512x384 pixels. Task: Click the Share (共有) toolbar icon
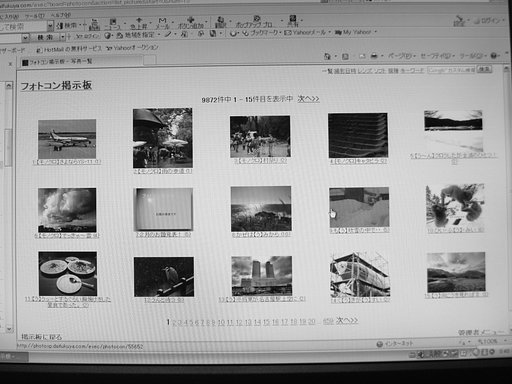click(293, 21)
